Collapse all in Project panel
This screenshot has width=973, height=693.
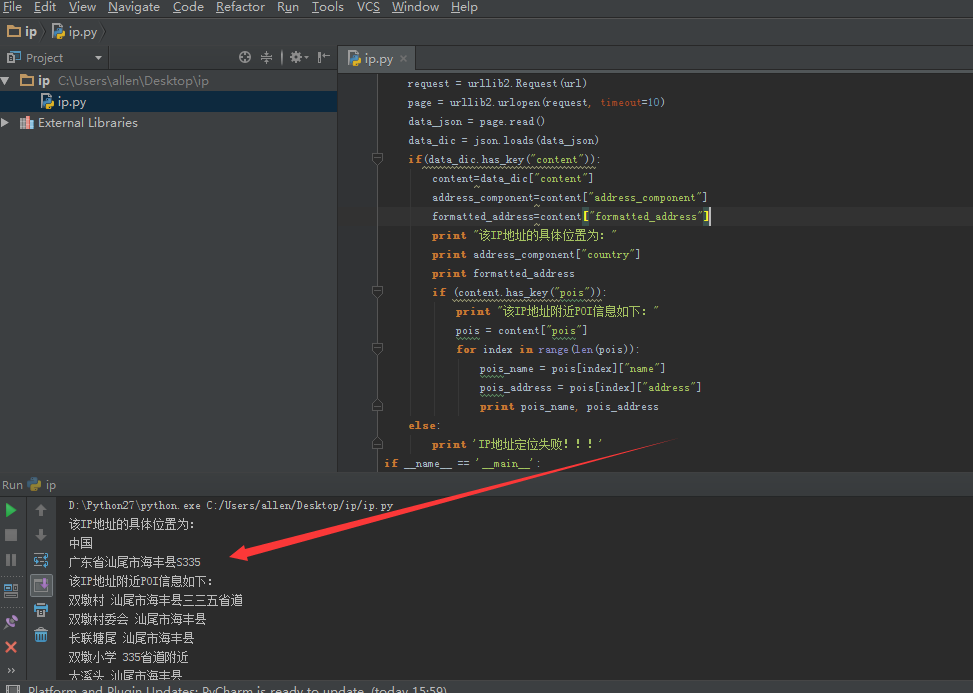pos(267,58)
